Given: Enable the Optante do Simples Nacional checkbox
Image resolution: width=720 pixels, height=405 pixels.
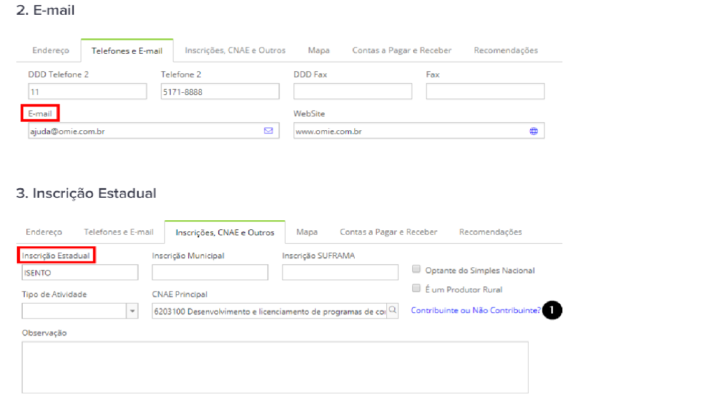Looking at the screenshot, I should (x=416, y=270).
